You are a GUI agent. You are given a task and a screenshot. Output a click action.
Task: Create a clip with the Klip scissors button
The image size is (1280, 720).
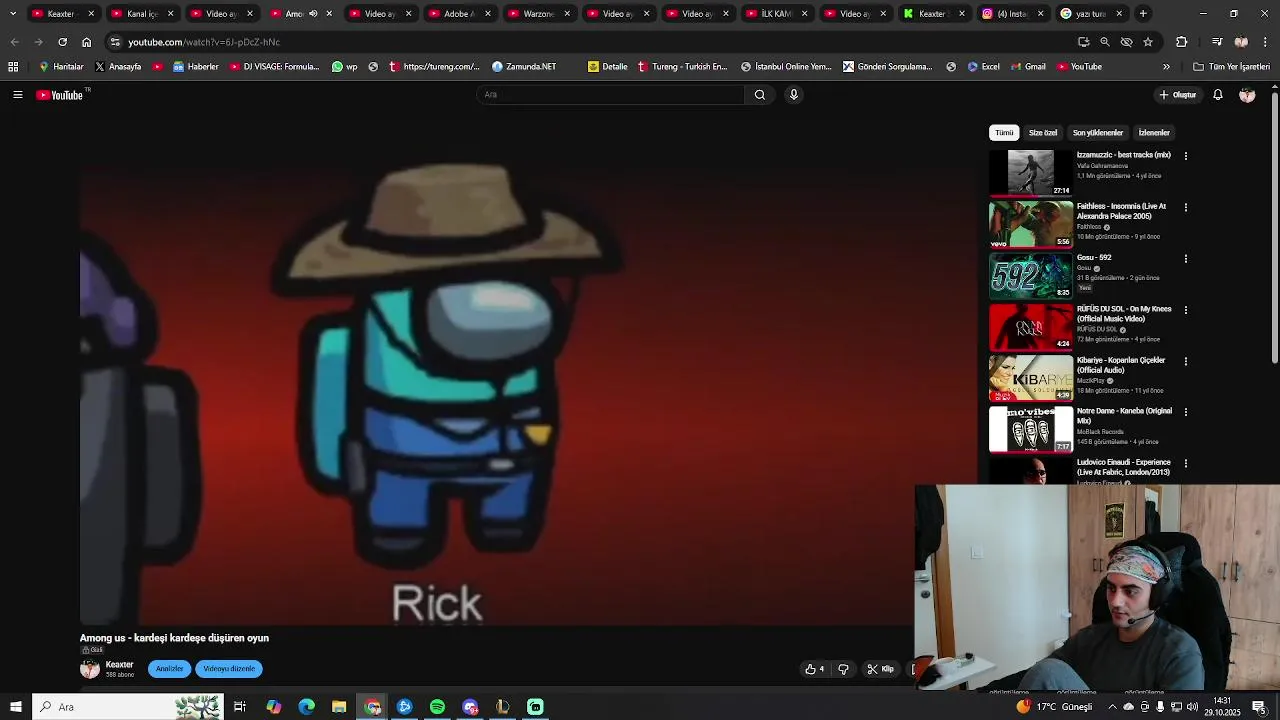[881, 669]
